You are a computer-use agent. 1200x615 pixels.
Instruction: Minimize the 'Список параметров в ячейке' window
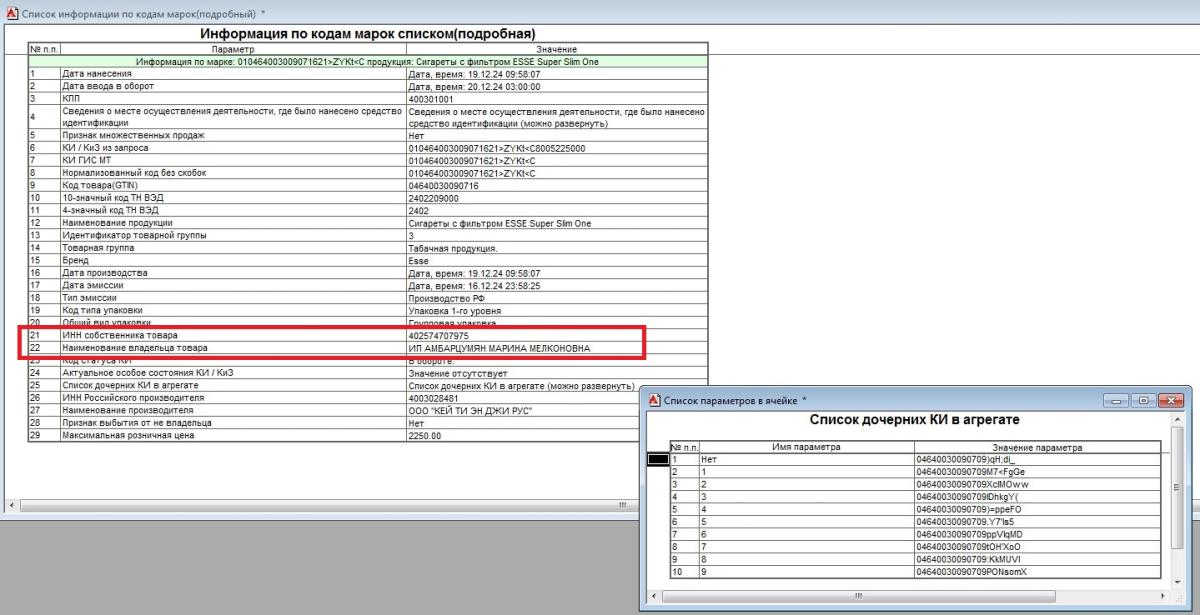pyautogui.click(x=1116, y=400)
